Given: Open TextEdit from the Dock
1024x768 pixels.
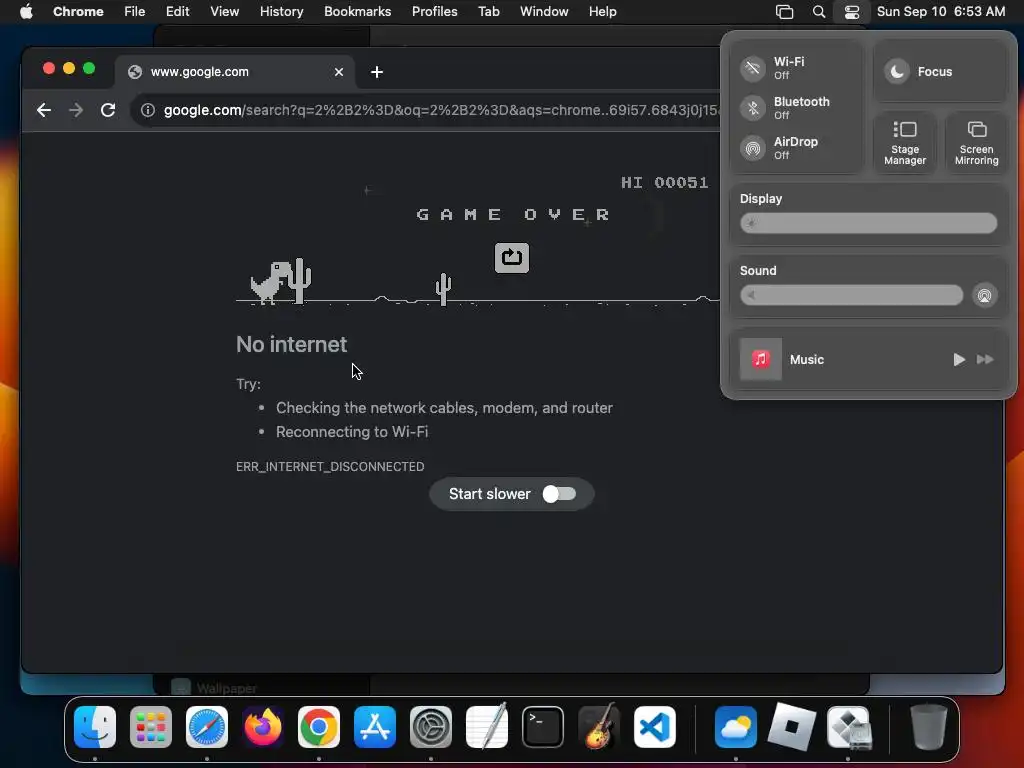Looking at the screenshot, I should click(487, 727).
